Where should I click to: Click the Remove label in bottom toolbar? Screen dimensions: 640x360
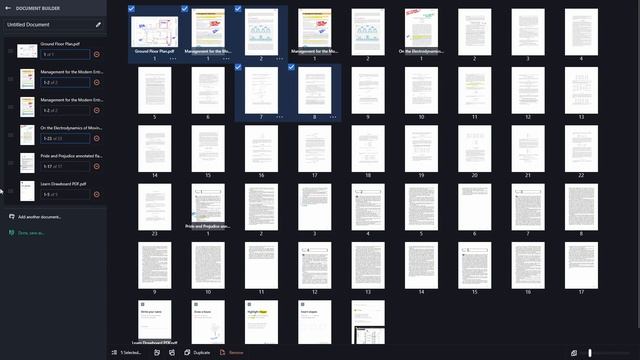tap(236, 352)
